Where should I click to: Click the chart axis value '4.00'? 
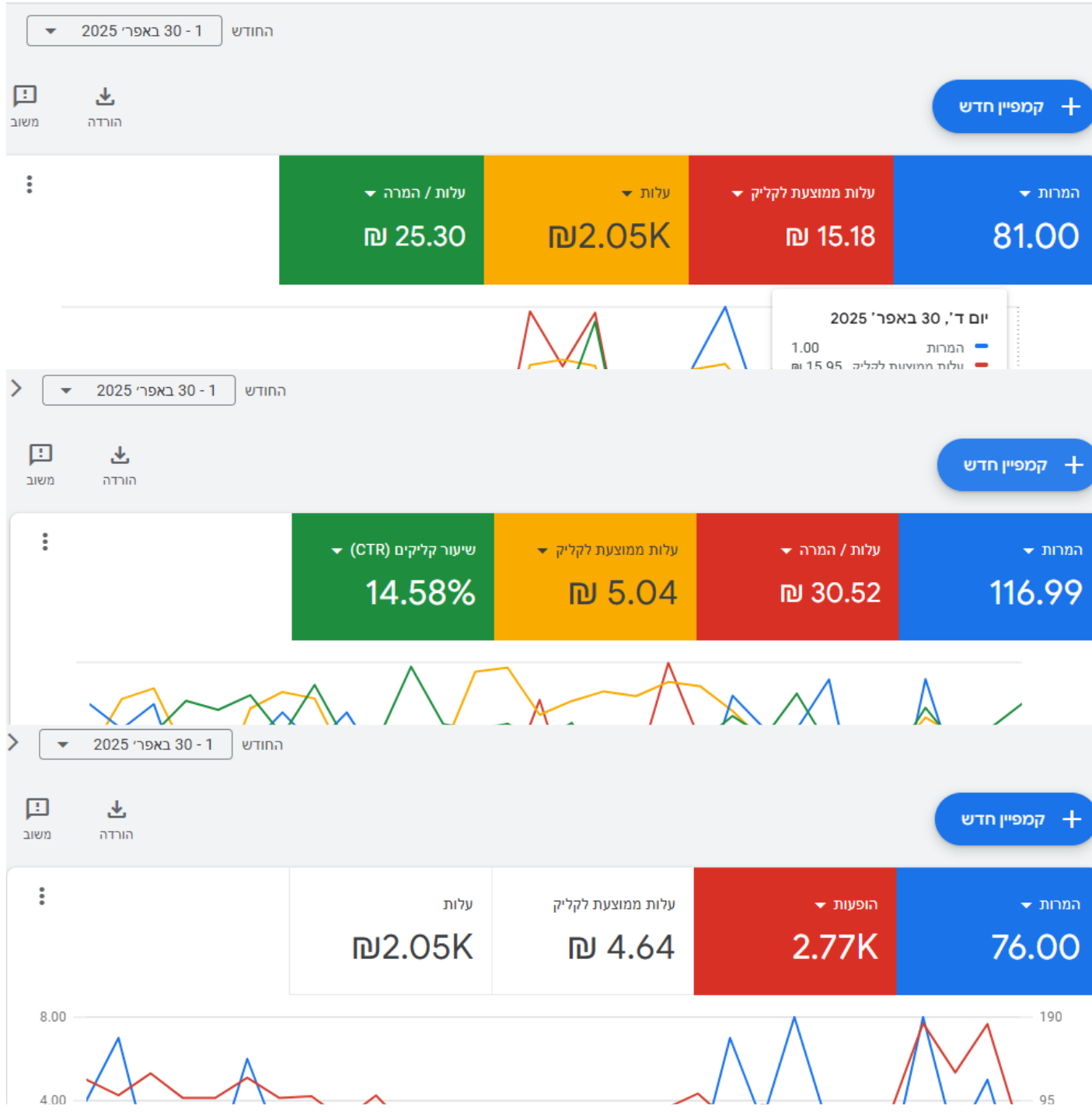[53, 1099]
